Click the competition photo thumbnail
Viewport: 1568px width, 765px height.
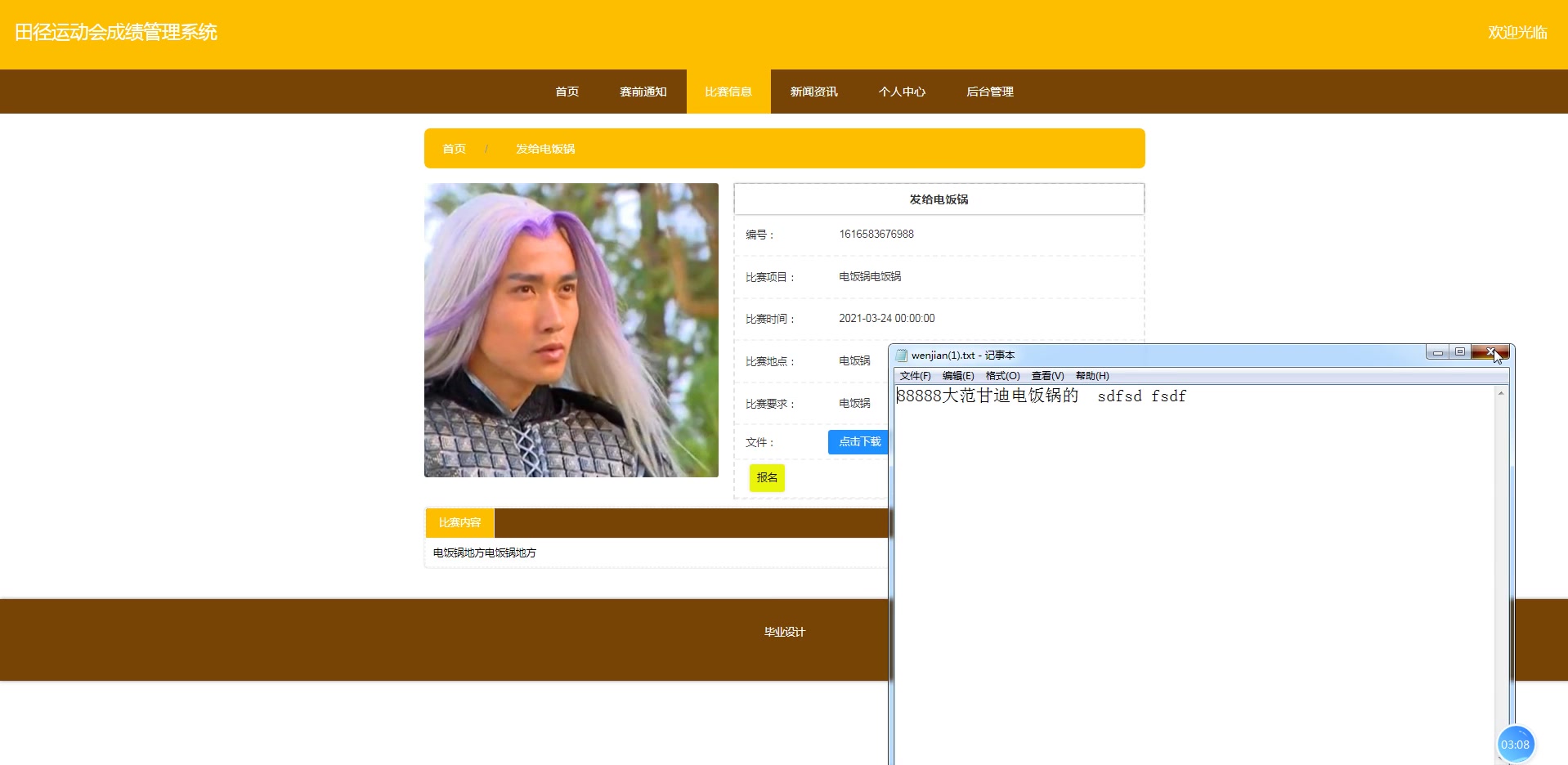[x=571, y=330]
